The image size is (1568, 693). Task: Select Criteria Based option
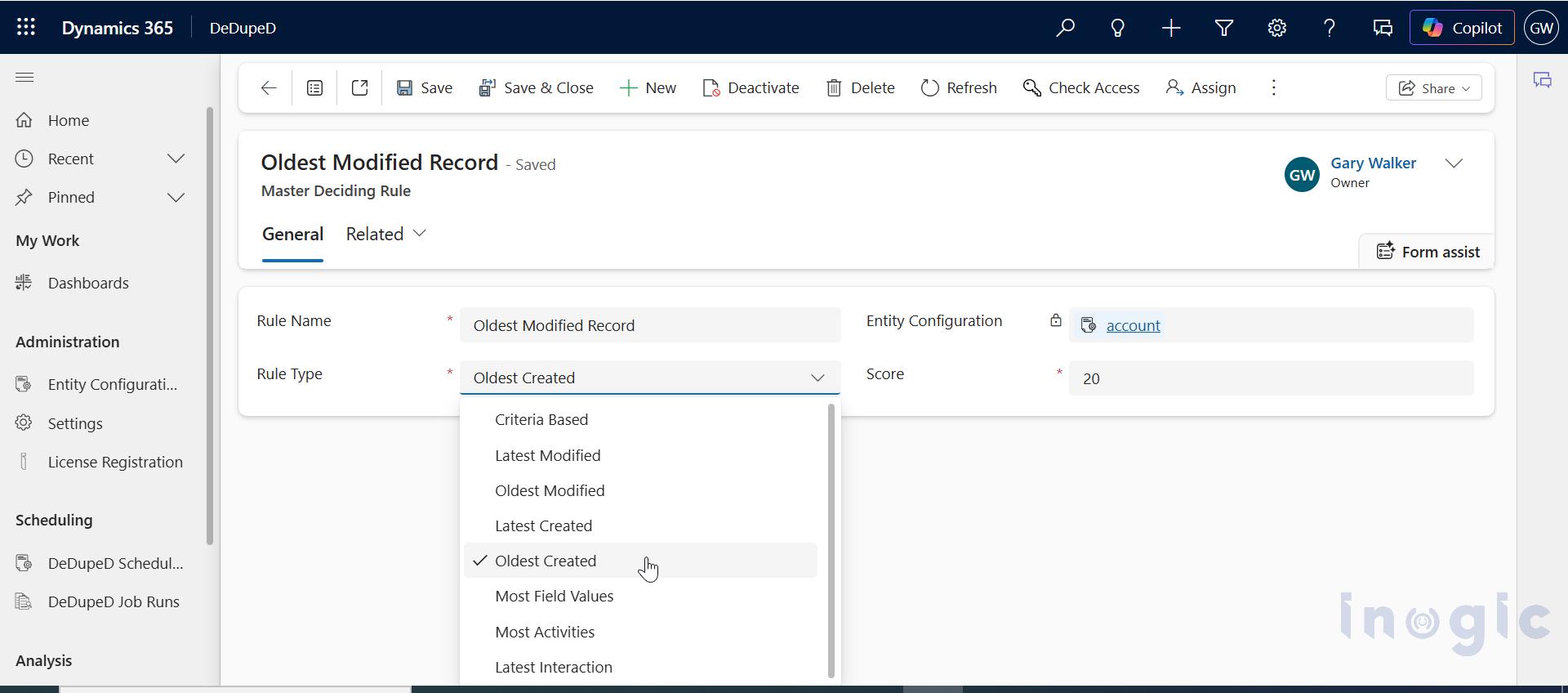click(x=640, y=419)
